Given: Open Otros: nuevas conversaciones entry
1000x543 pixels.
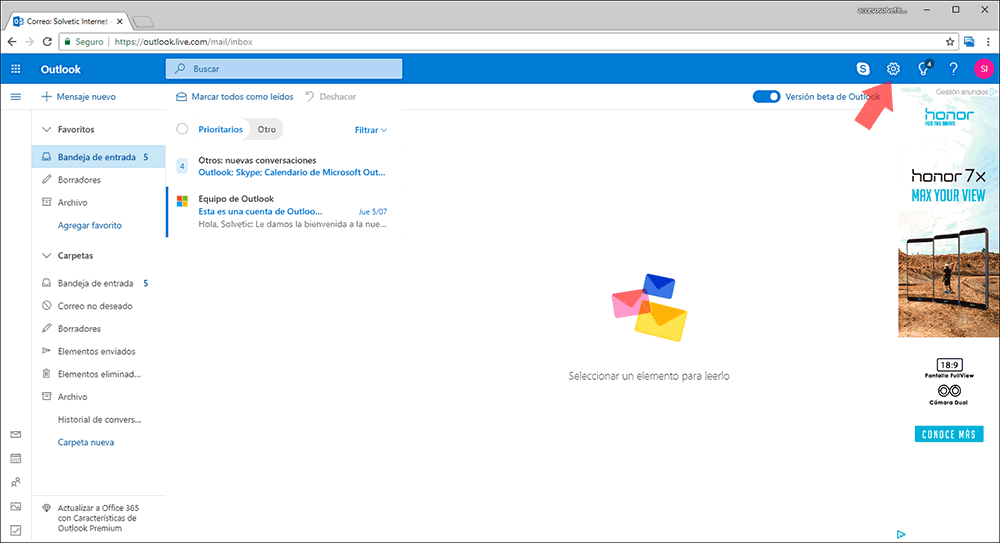Looking at the screenshot, I should (284, 167).
